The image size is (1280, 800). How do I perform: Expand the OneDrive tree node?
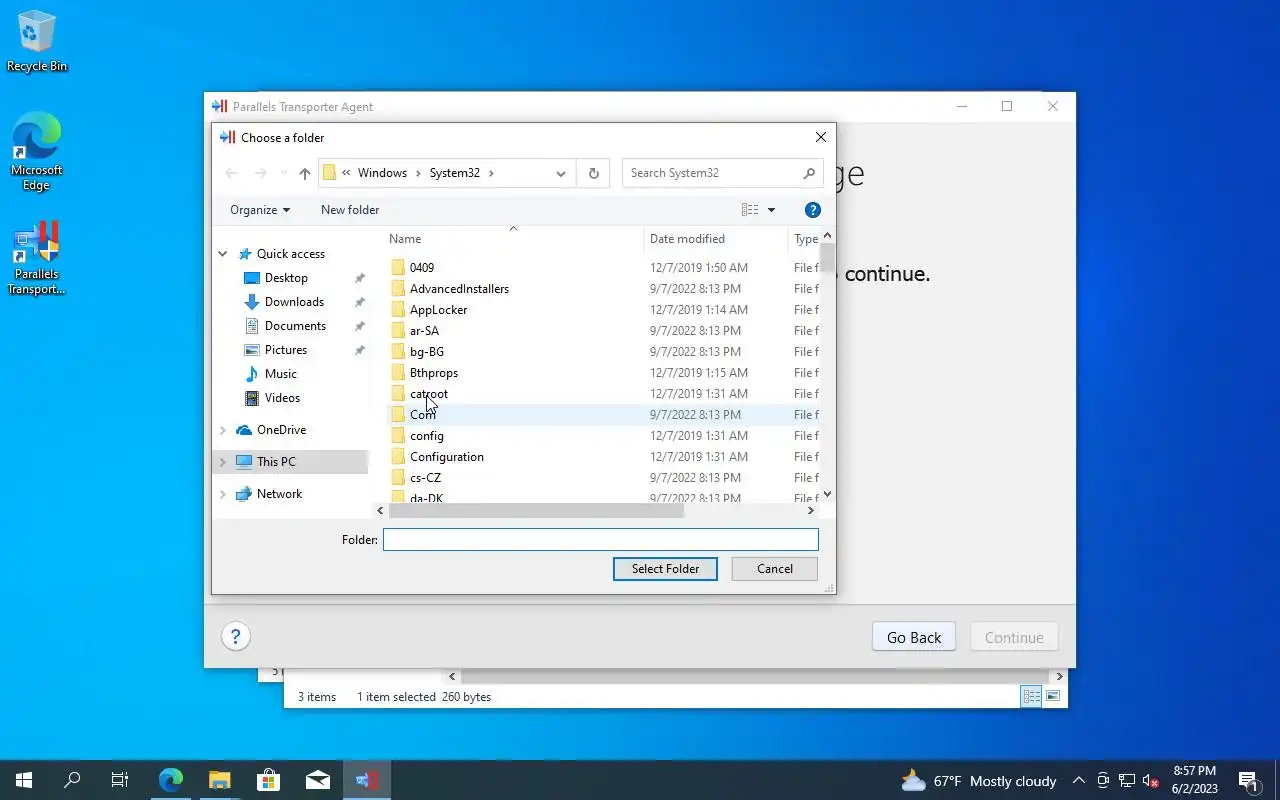[223, 430]
